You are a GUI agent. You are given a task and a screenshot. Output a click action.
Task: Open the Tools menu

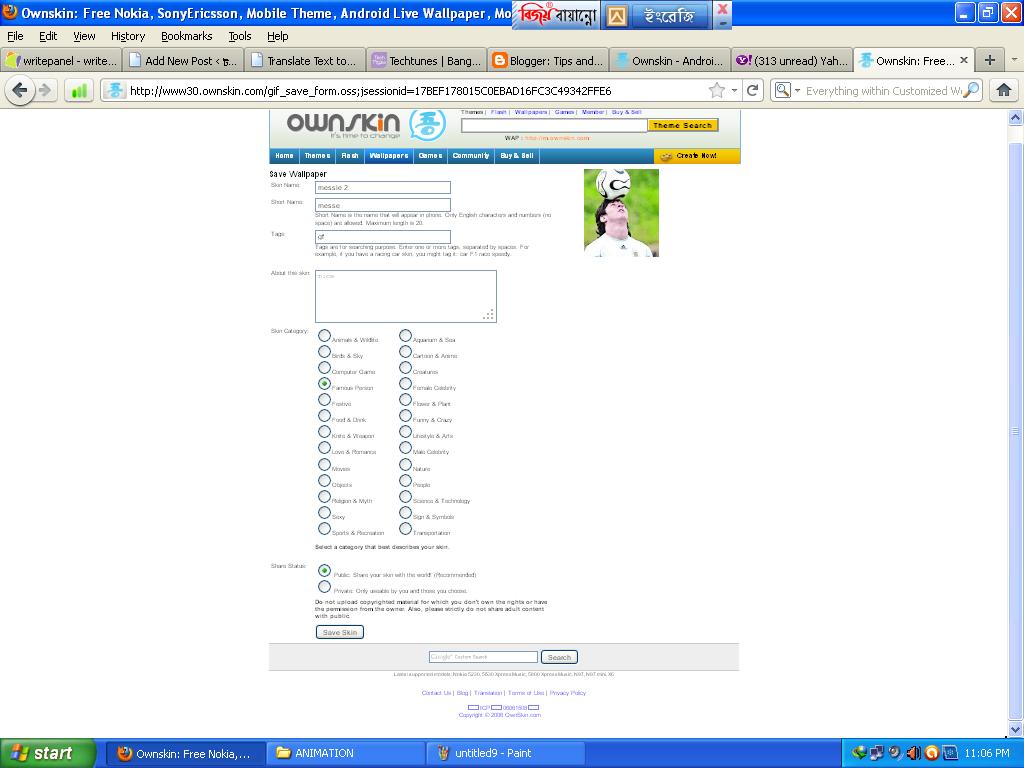coord(240,36)
